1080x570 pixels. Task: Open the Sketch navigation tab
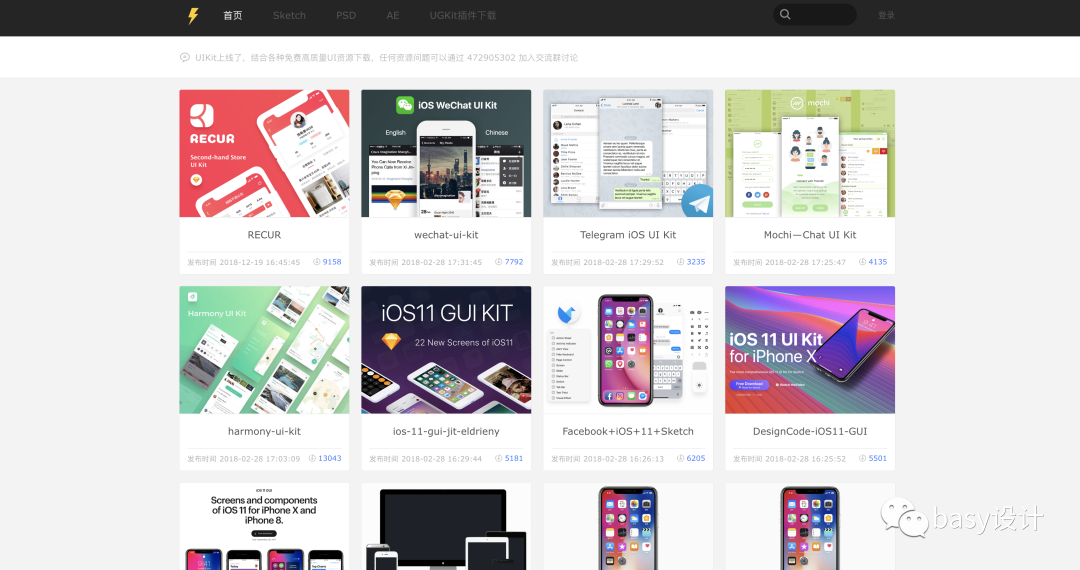click(289, 15)
